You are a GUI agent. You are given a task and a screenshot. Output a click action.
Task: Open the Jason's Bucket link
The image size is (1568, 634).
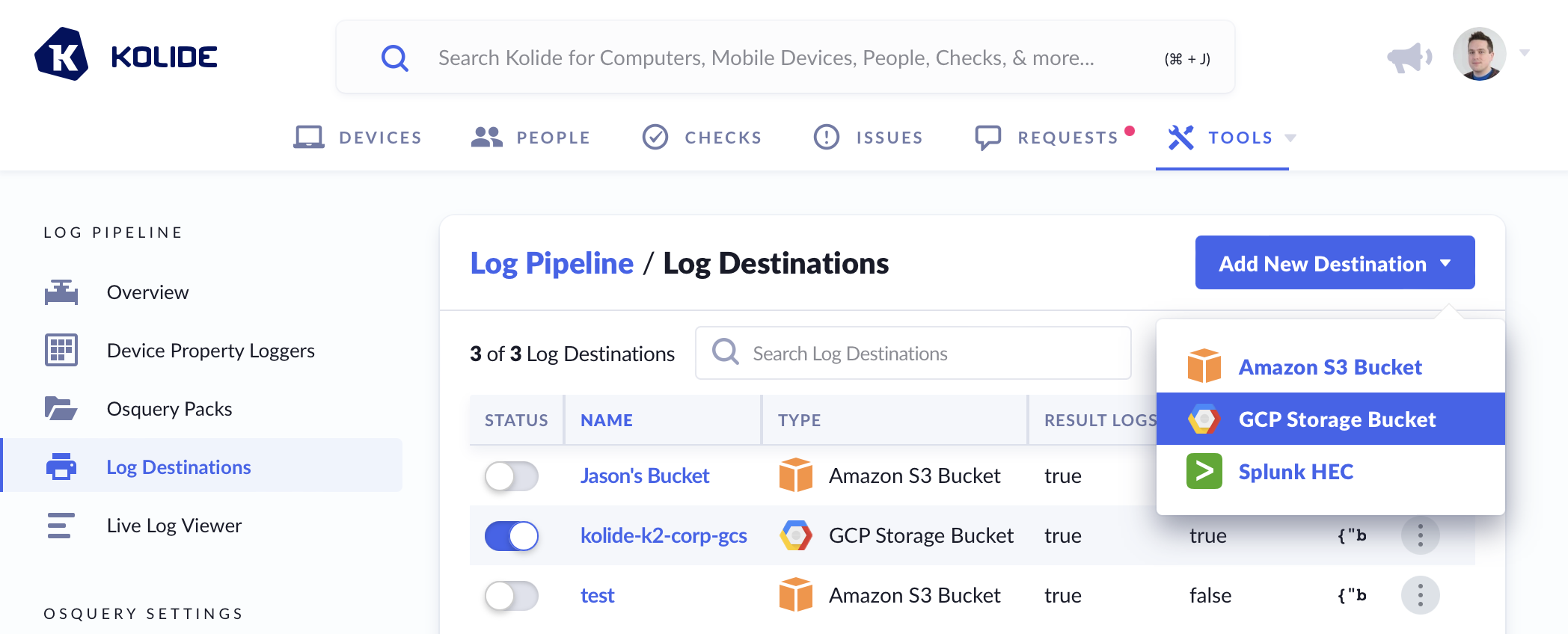tap(645, 476)
